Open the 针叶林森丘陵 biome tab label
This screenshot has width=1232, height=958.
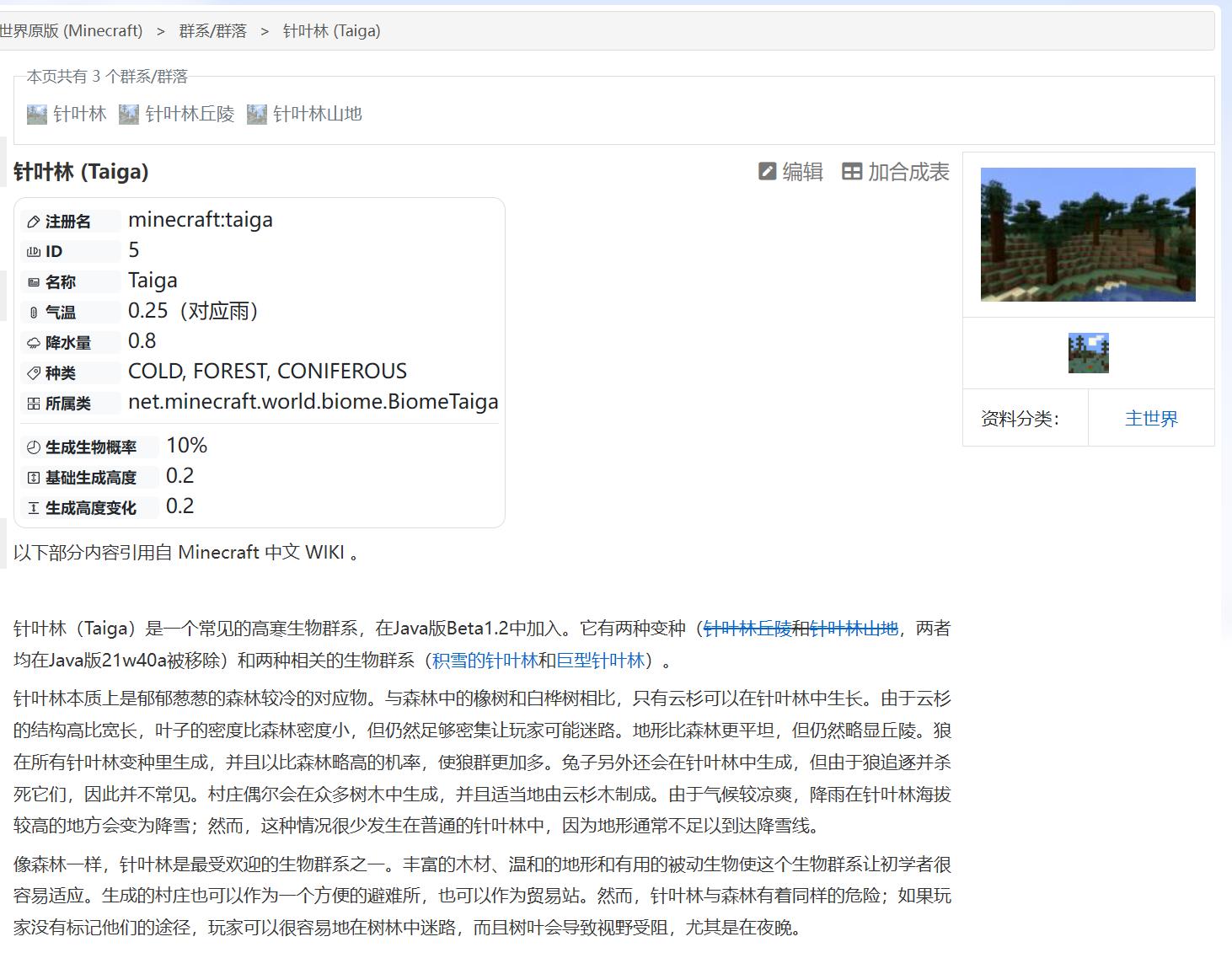click(x=190, y=115)
